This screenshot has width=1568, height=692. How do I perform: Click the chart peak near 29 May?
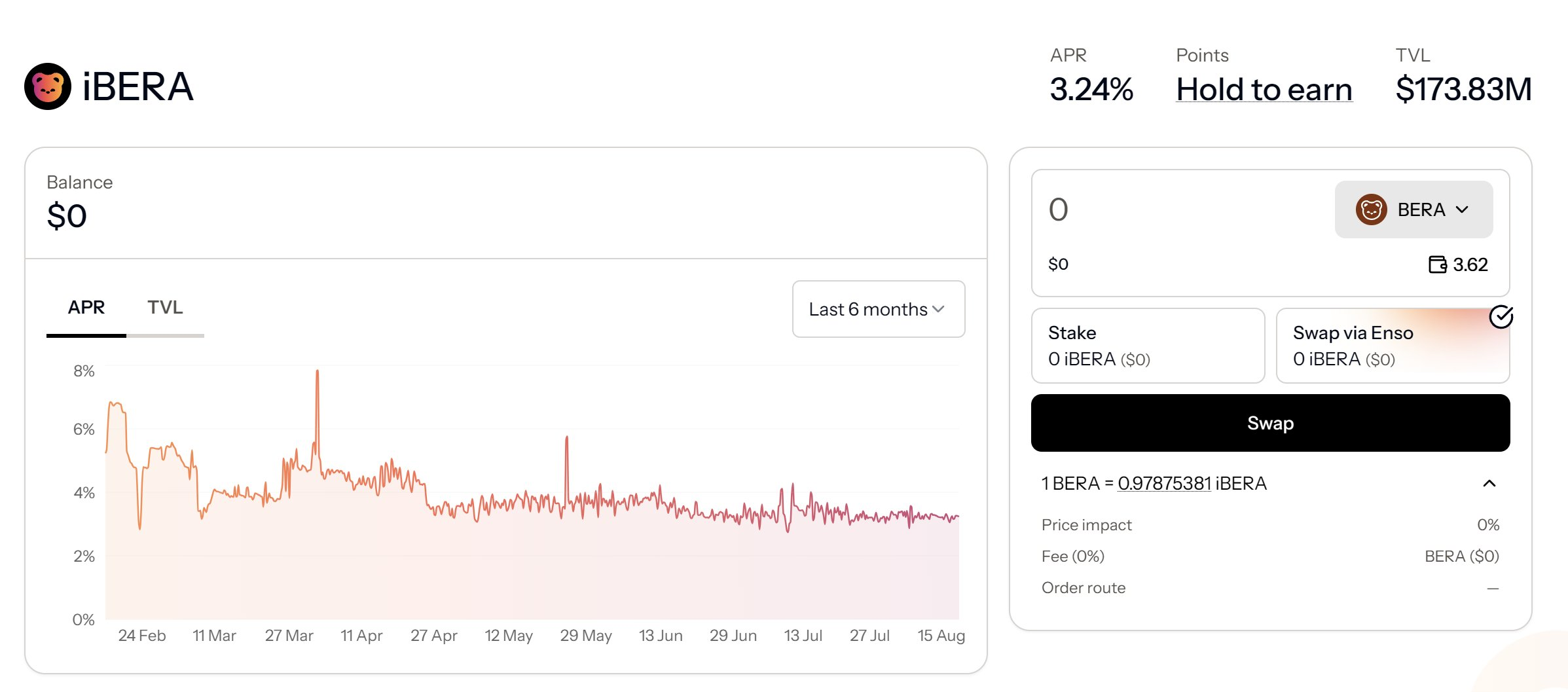pyautogui.click(x=566, y=439)
